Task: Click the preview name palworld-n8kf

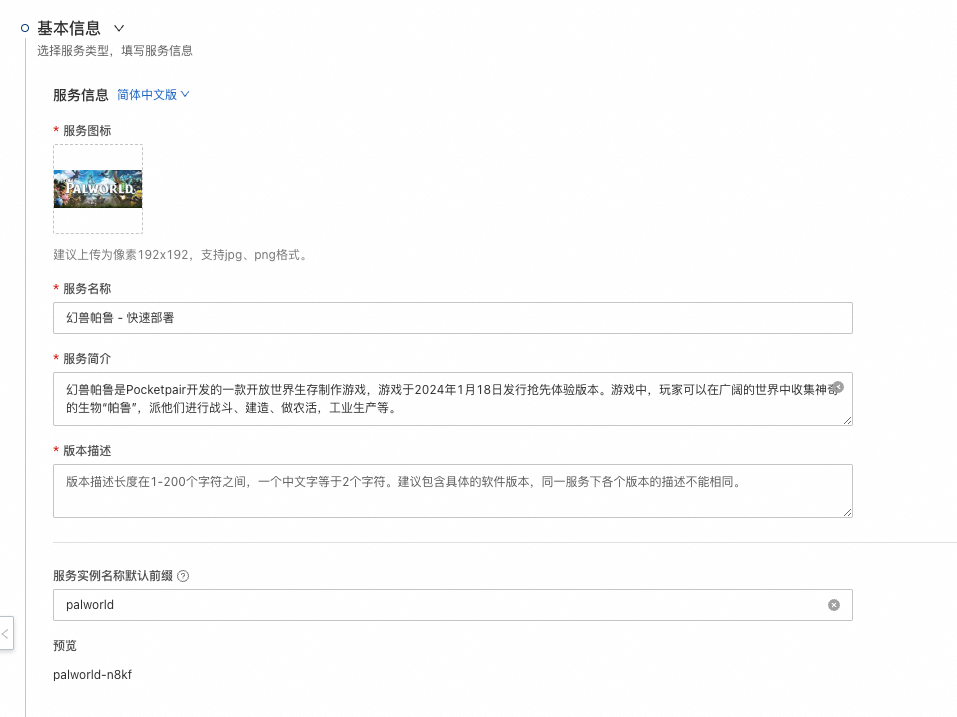Action: pos(92,675)
